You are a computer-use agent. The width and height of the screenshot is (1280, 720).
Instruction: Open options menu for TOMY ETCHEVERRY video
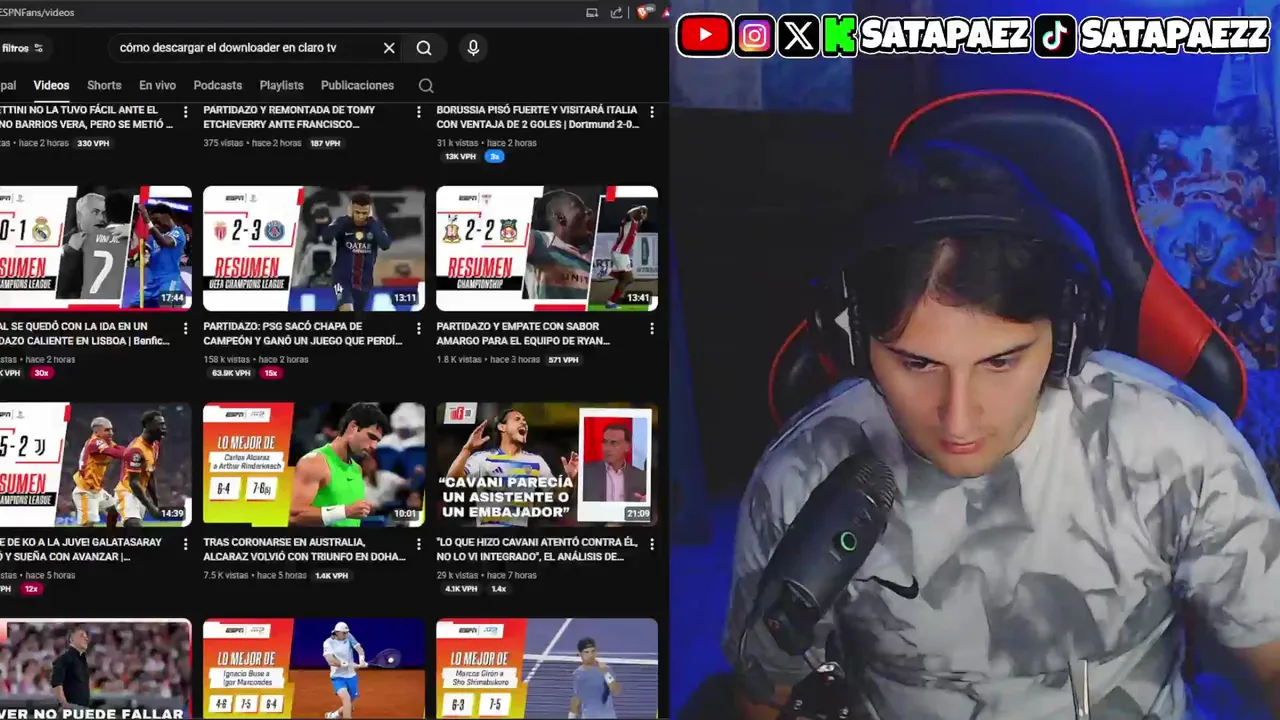419,112
